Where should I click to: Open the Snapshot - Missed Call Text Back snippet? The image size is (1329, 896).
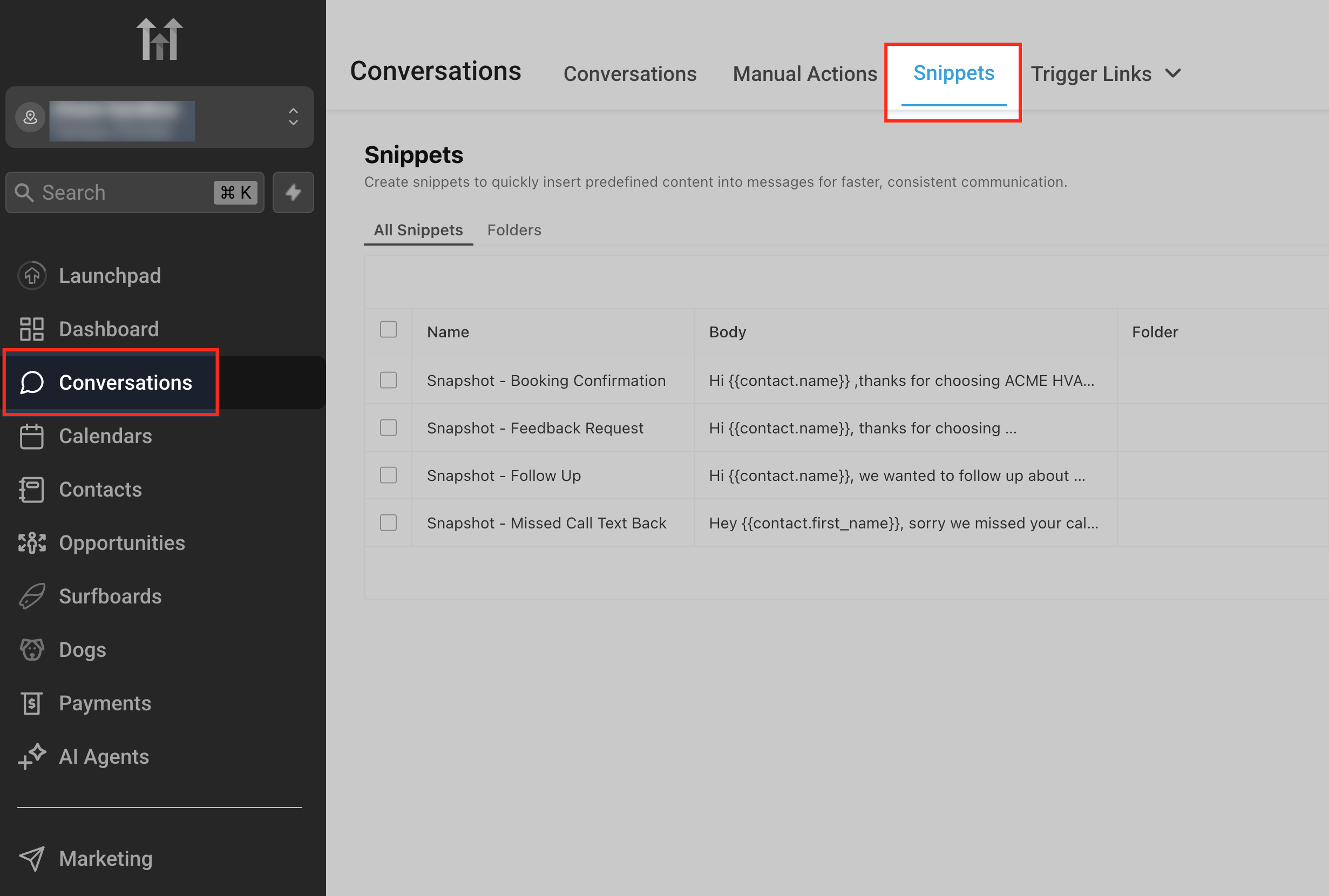546,524
